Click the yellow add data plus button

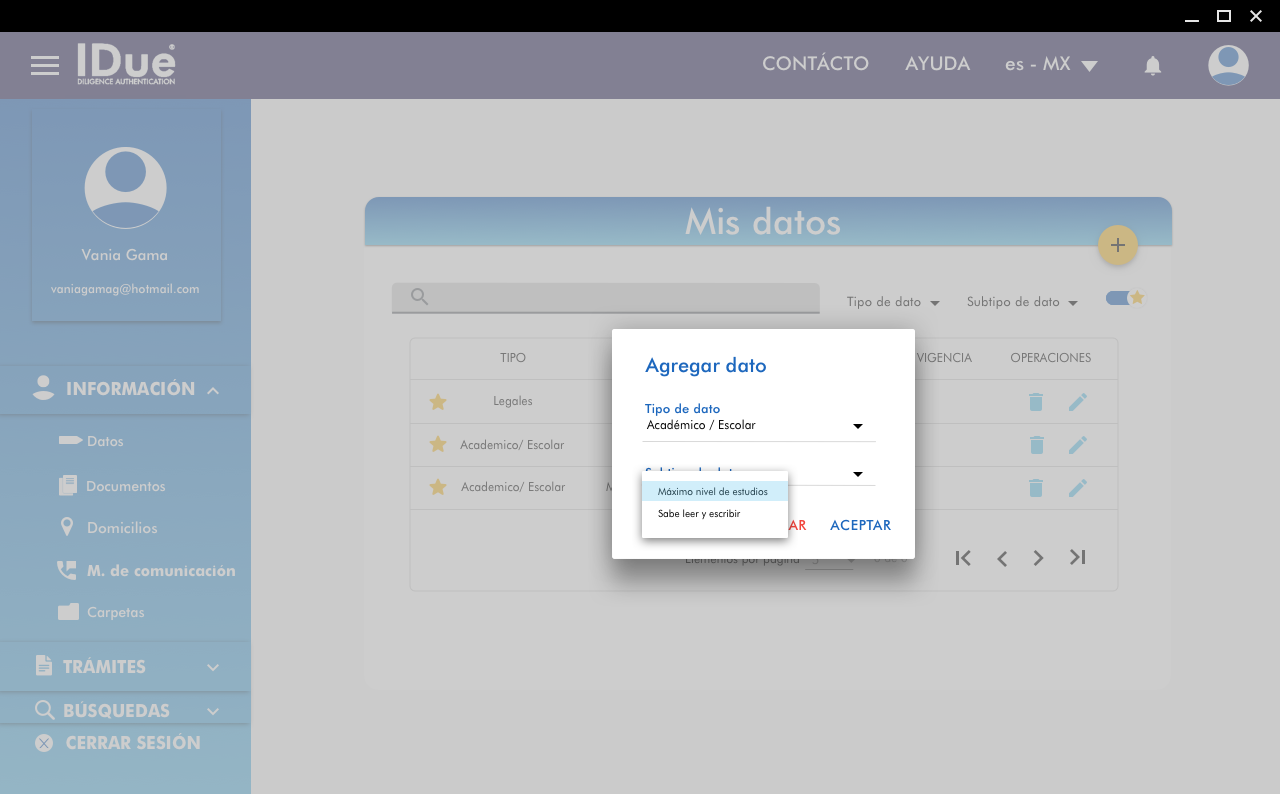pos(1117,245)
